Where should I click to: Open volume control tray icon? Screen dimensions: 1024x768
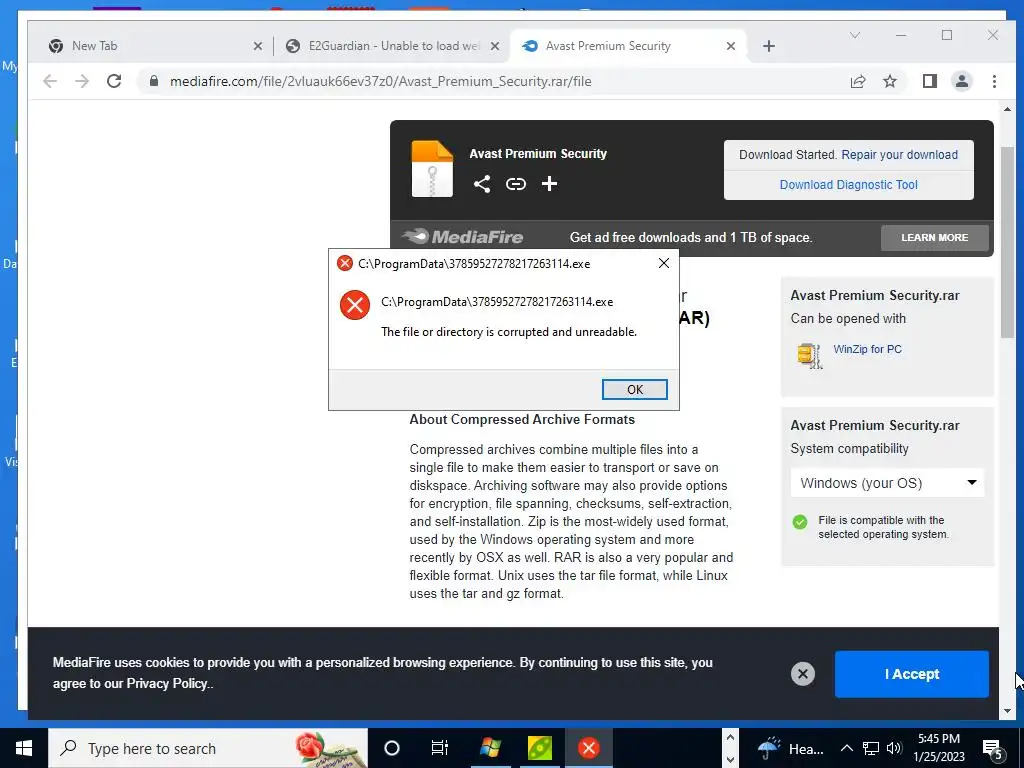(x=894, y=748)
